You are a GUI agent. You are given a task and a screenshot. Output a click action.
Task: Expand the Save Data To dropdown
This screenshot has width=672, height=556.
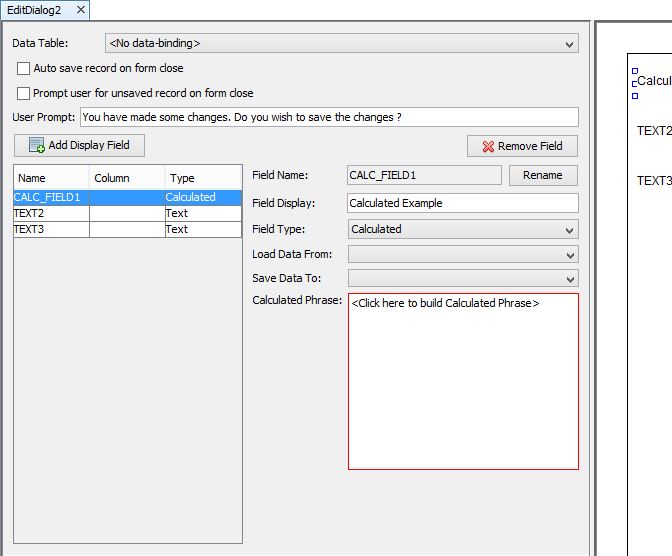point(462,278)
